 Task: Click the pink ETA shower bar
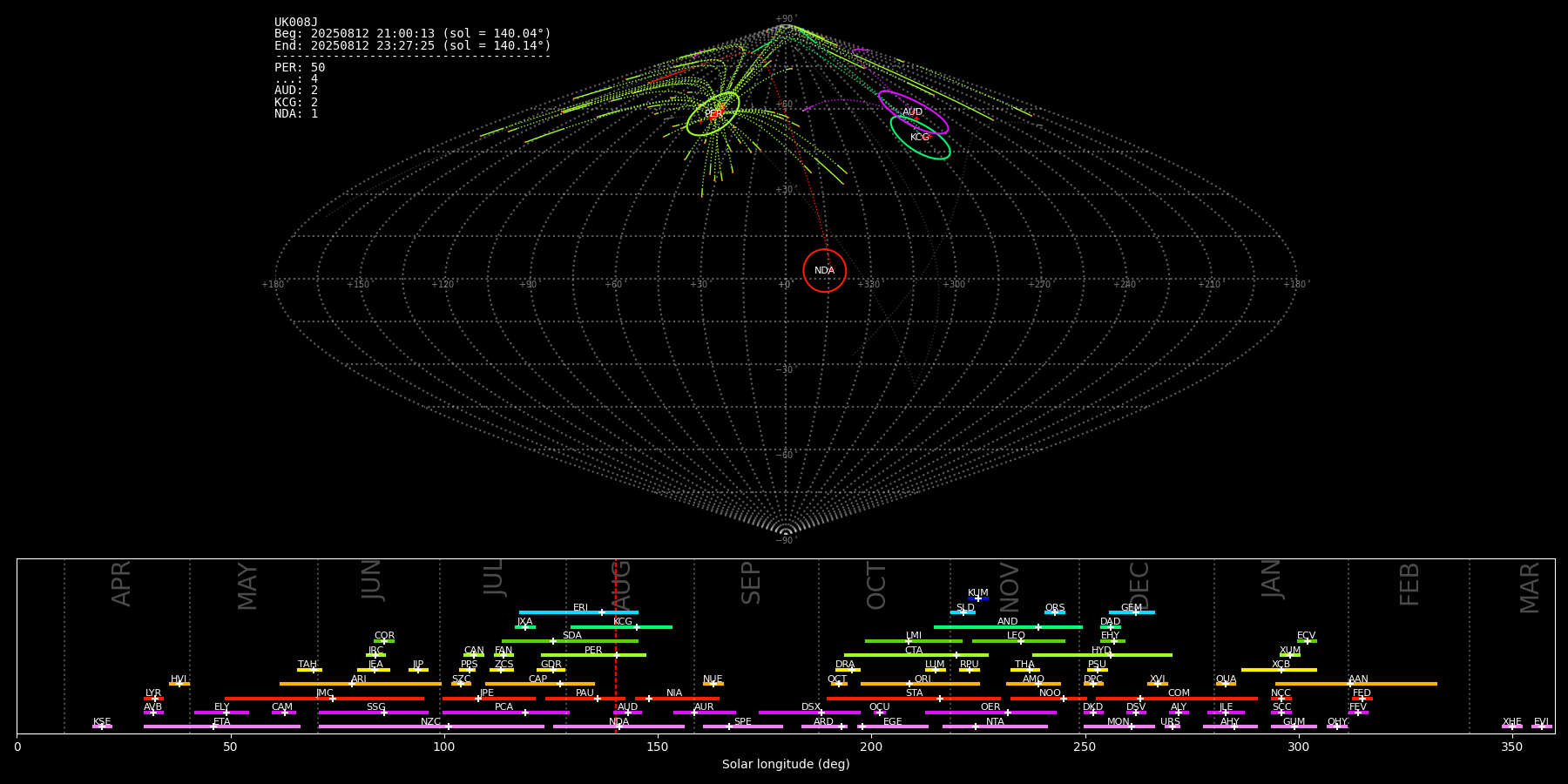coord(222,727)
